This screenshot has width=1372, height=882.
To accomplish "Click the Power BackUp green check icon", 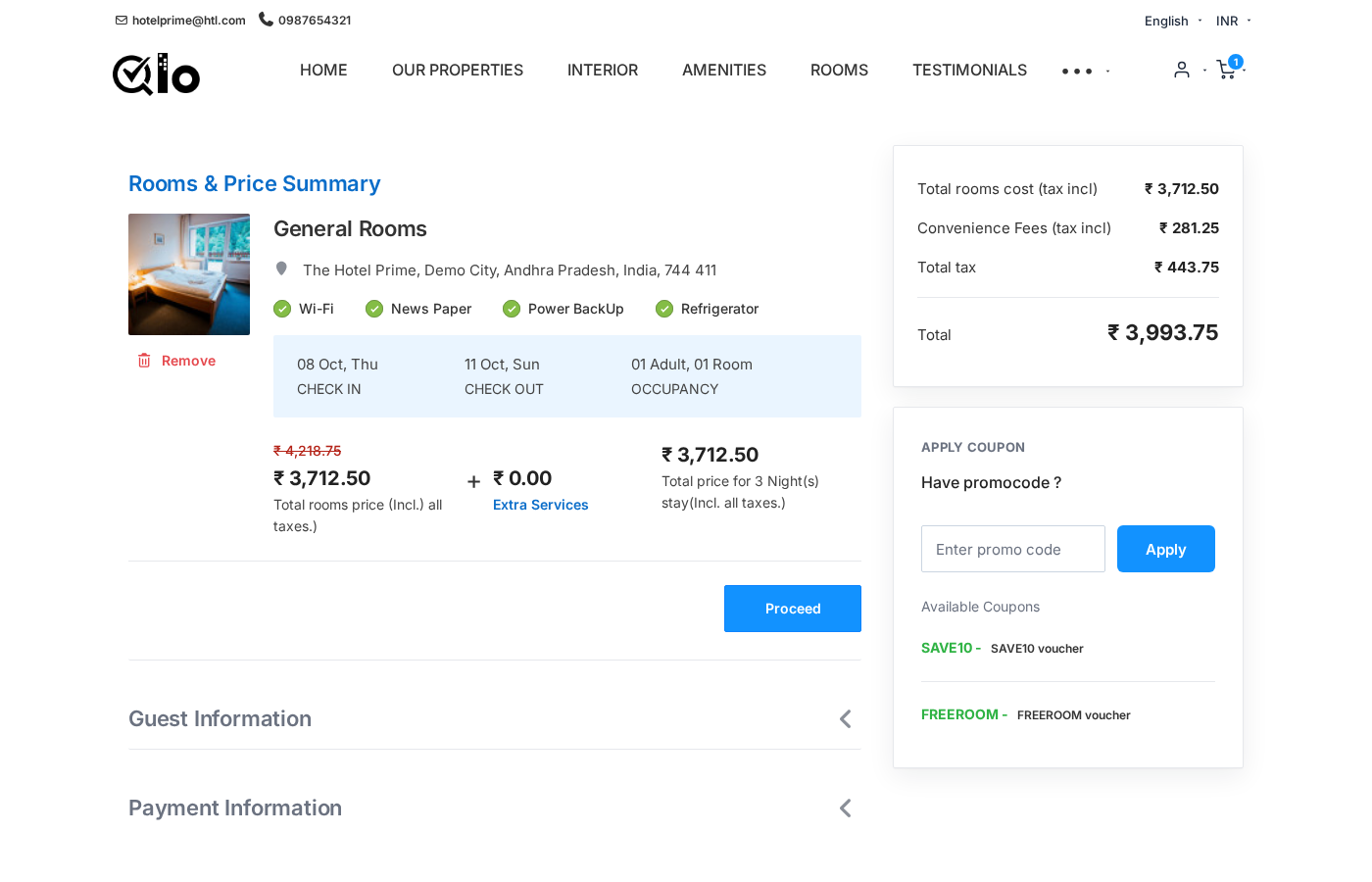I will click(512, 309).
